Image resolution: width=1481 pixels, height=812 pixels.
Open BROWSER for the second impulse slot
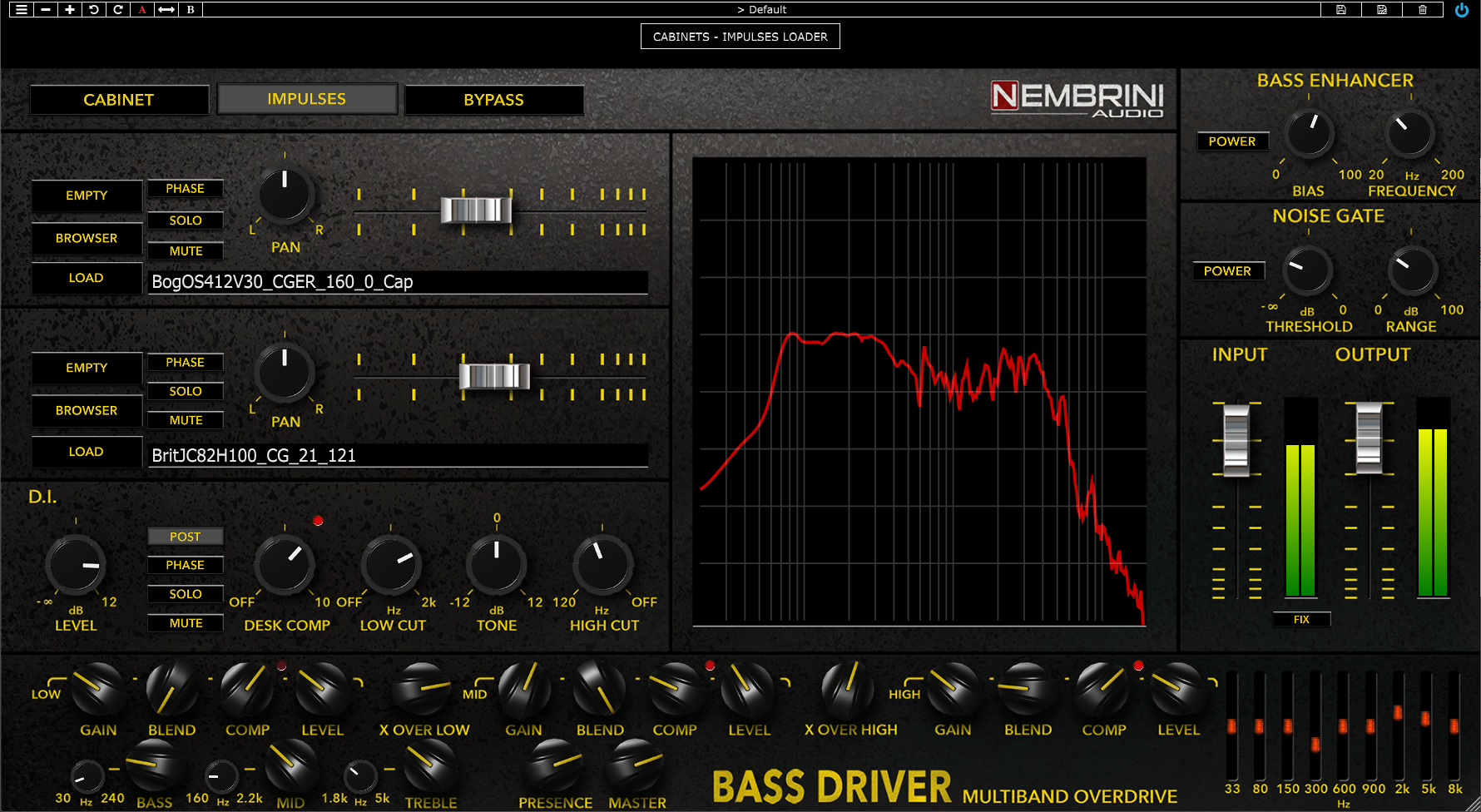[87, 411]
